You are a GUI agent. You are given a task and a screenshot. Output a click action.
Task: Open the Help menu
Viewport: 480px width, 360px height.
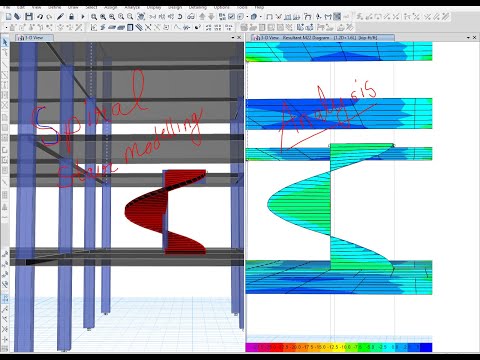(259, 7)
